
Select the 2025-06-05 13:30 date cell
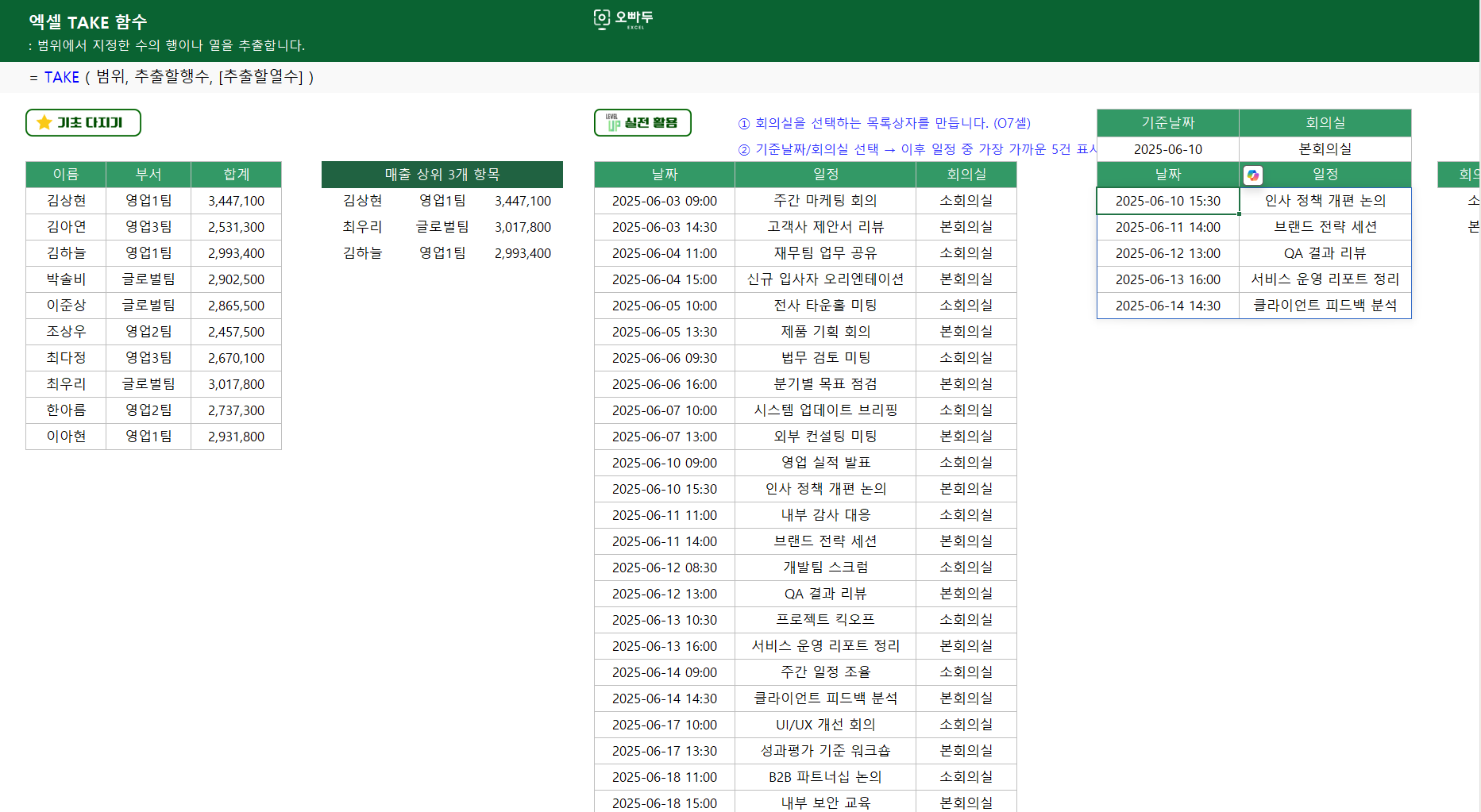(x=665, y=332)
